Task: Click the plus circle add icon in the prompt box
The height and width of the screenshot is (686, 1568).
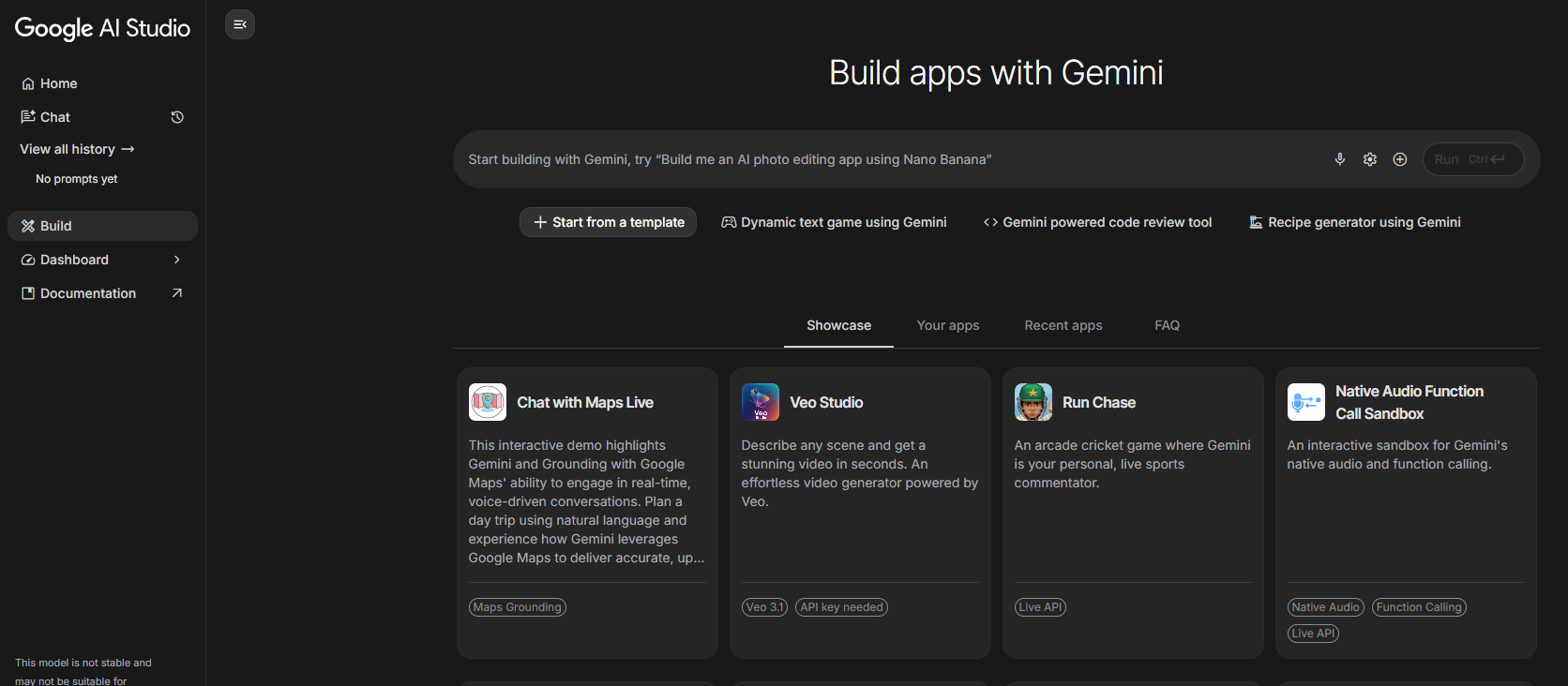Action: 1400,159
